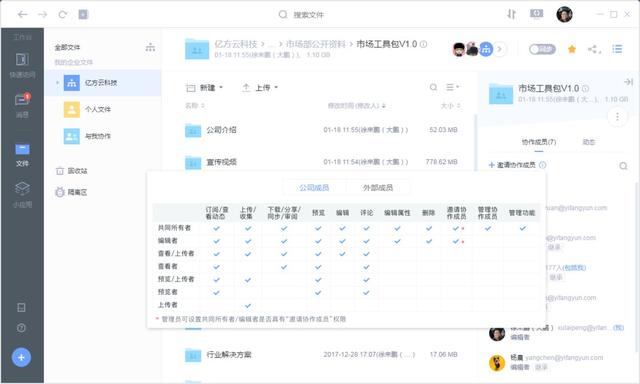Click the 共同所有者 row label
The height and width of the screenshot is (384, 640).
(x=174, y=228)
